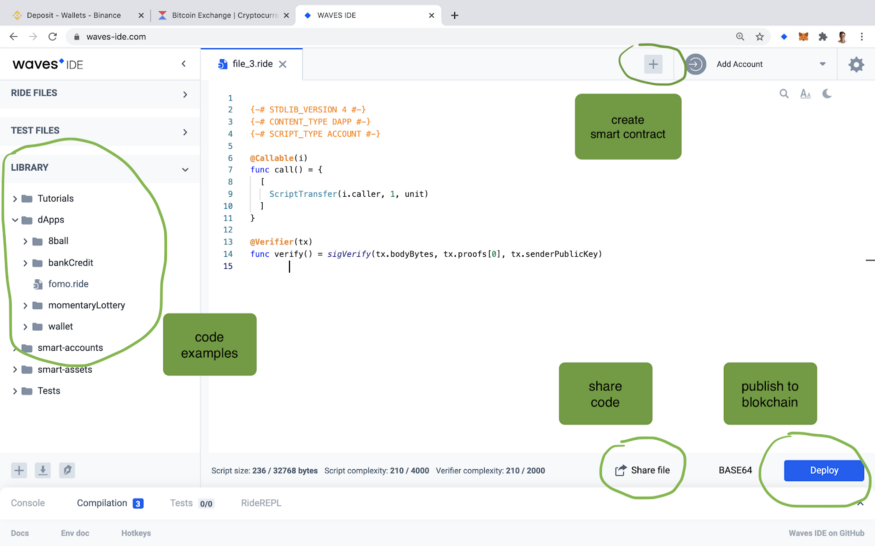The image size is (875, 546).
Task: Toggle dark theme moon icon
Action: coord(827,94)
